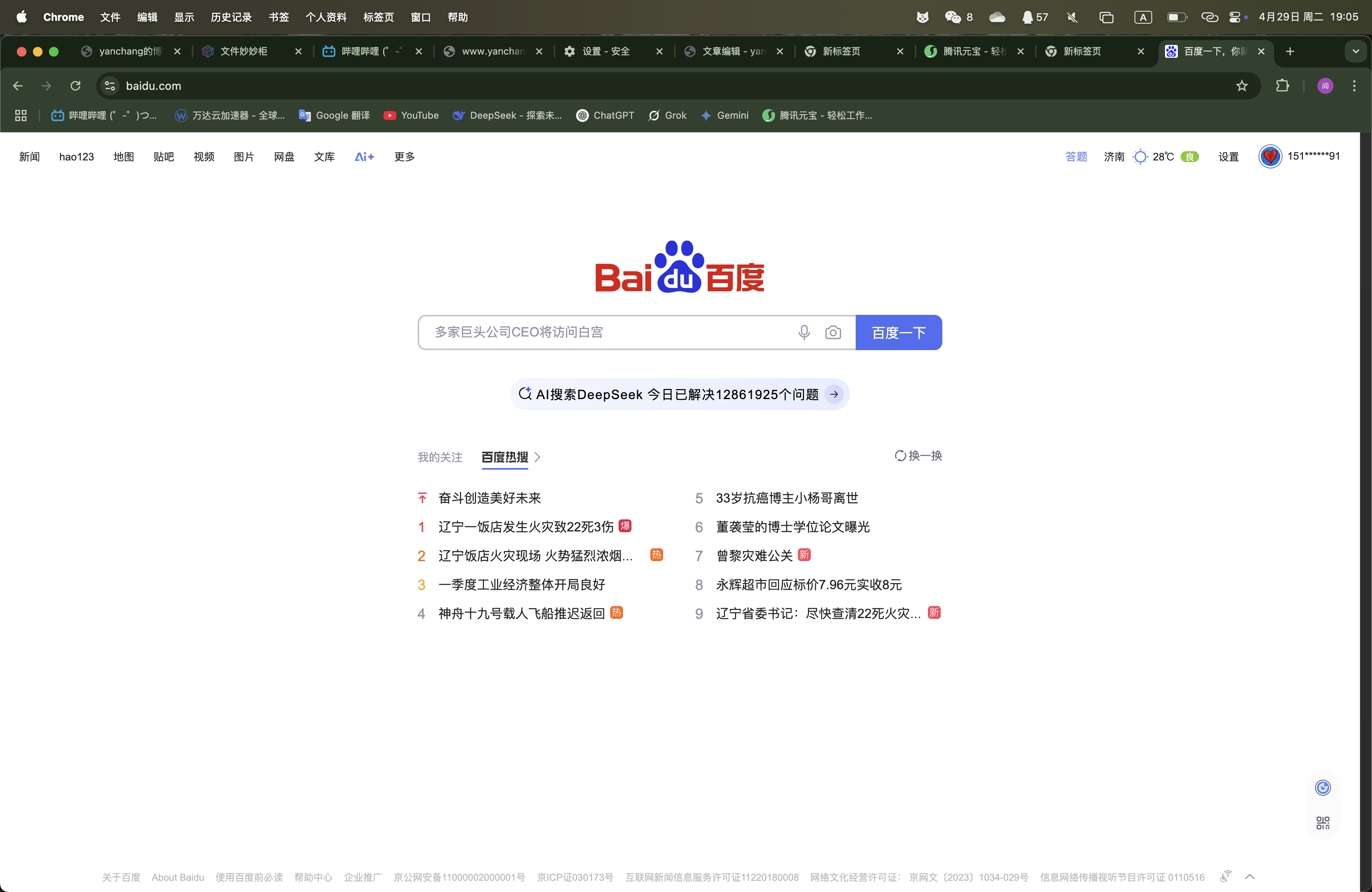
Task: Expand 百度热搜 chevron arrow
Action: coord(537,457)
